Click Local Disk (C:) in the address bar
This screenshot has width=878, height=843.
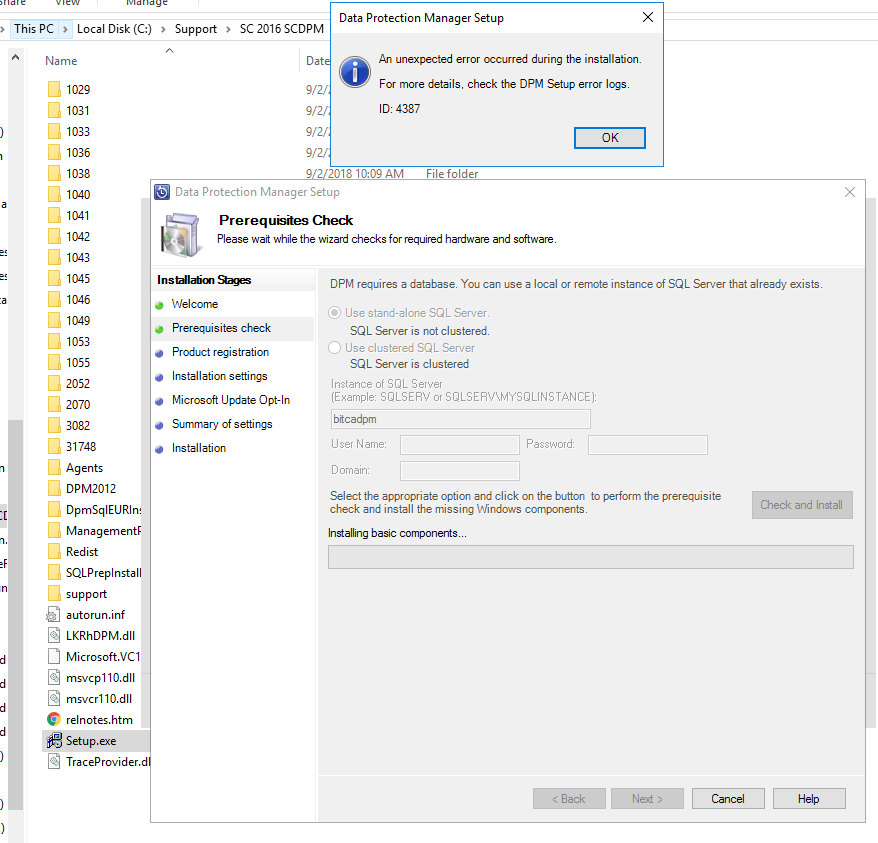pyautogui.click(x=114, y=29)
